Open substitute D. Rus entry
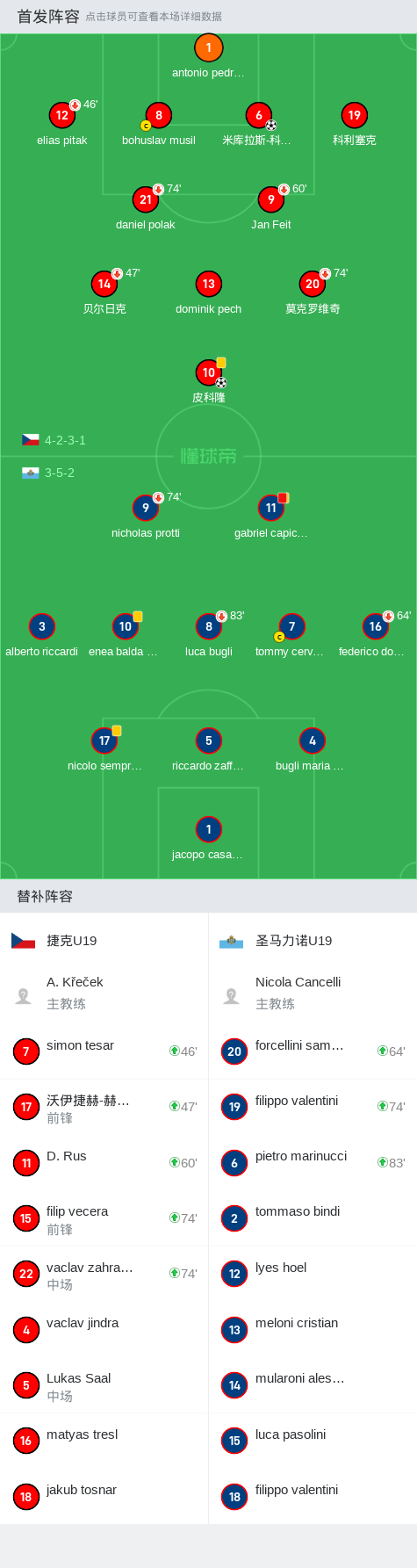 104,1163
